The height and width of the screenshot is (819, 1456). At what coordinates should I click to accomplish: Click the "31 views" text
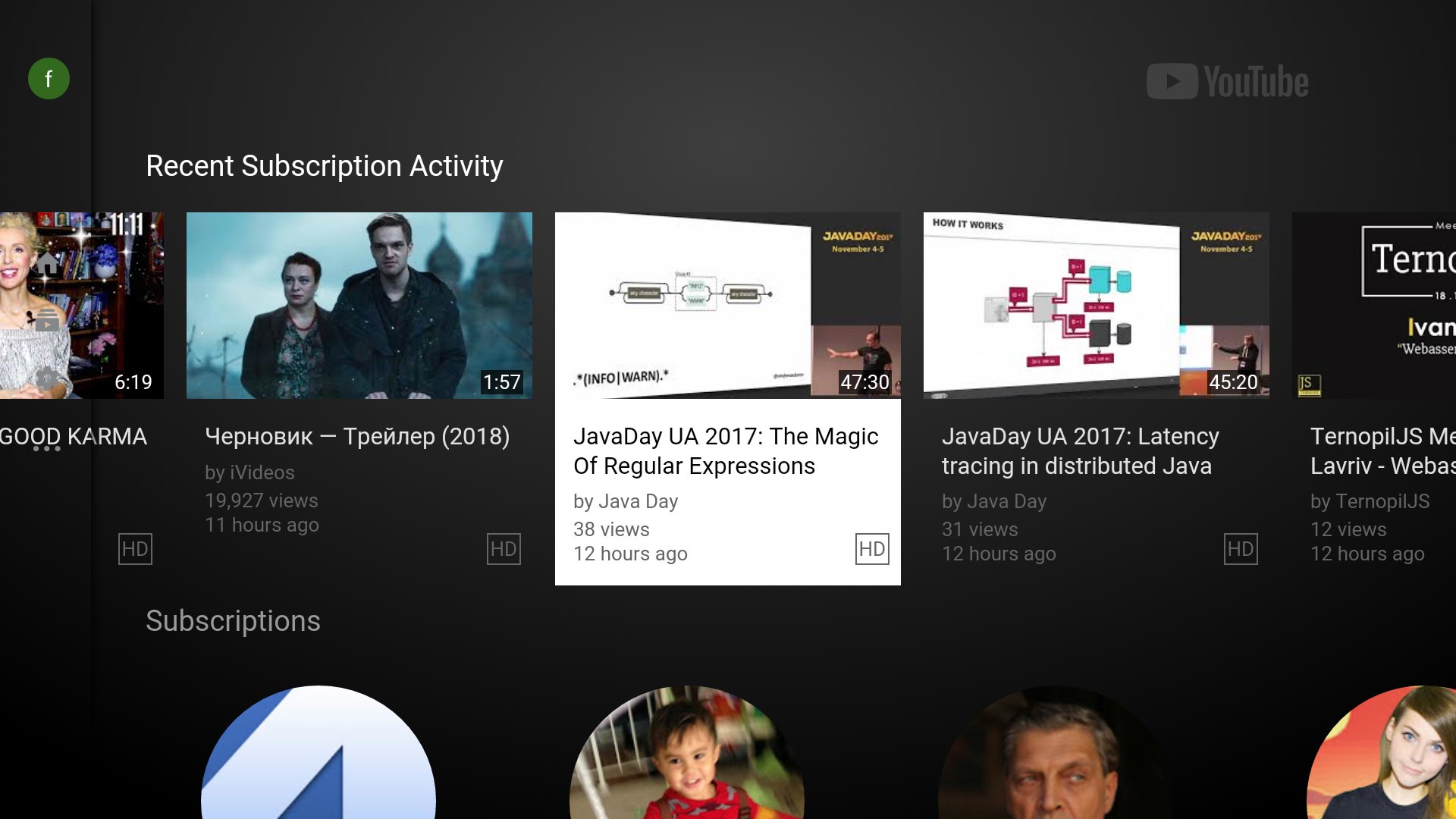[x=980, y=529]
